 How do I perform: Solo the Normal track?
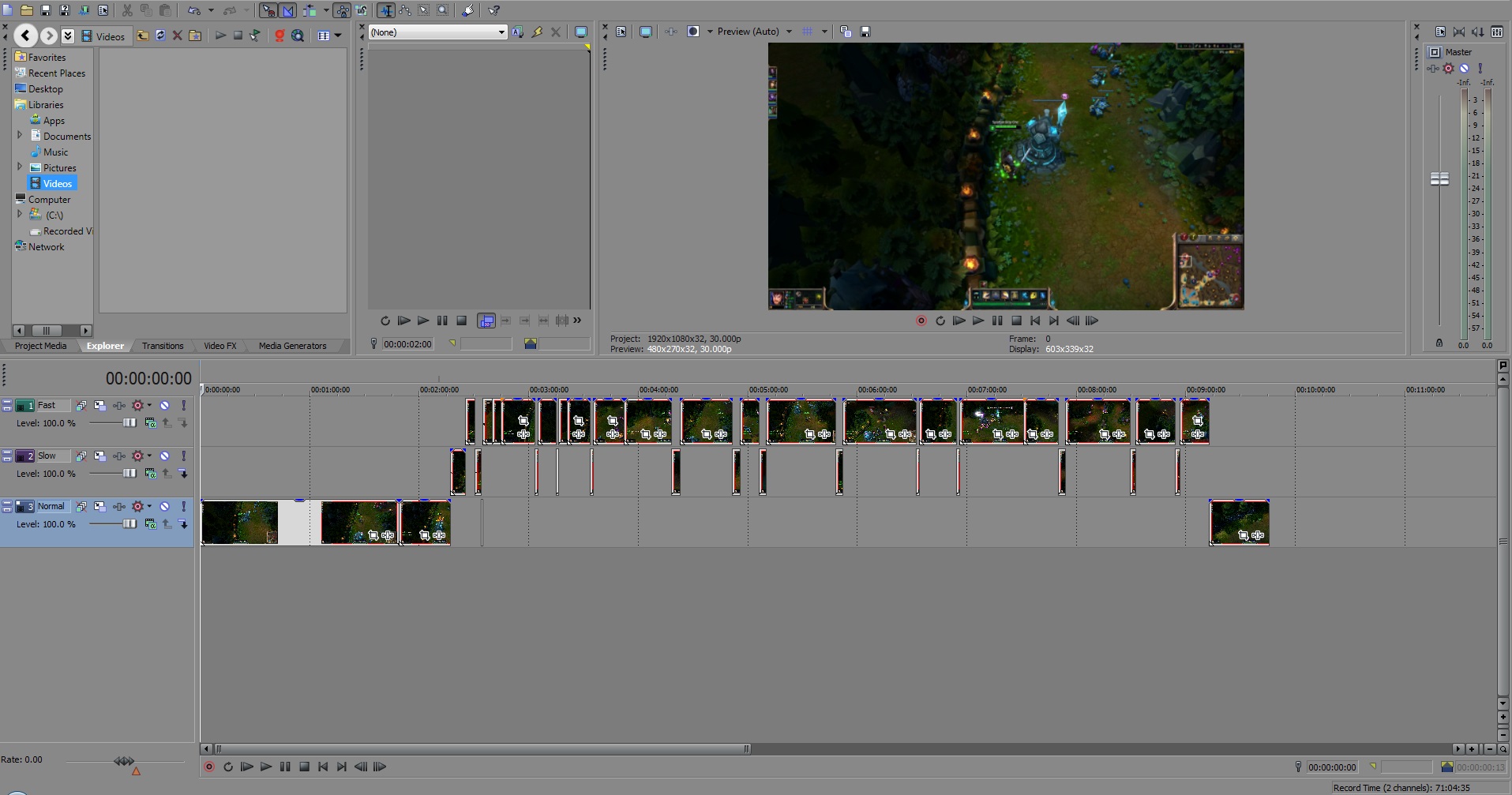[183, 506]
